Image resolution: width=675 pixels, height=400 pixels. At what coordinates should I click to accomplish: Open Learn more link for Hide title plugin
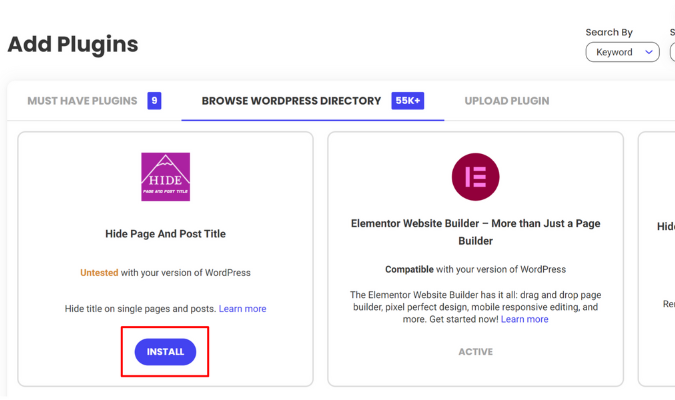[x=242, y=309]
